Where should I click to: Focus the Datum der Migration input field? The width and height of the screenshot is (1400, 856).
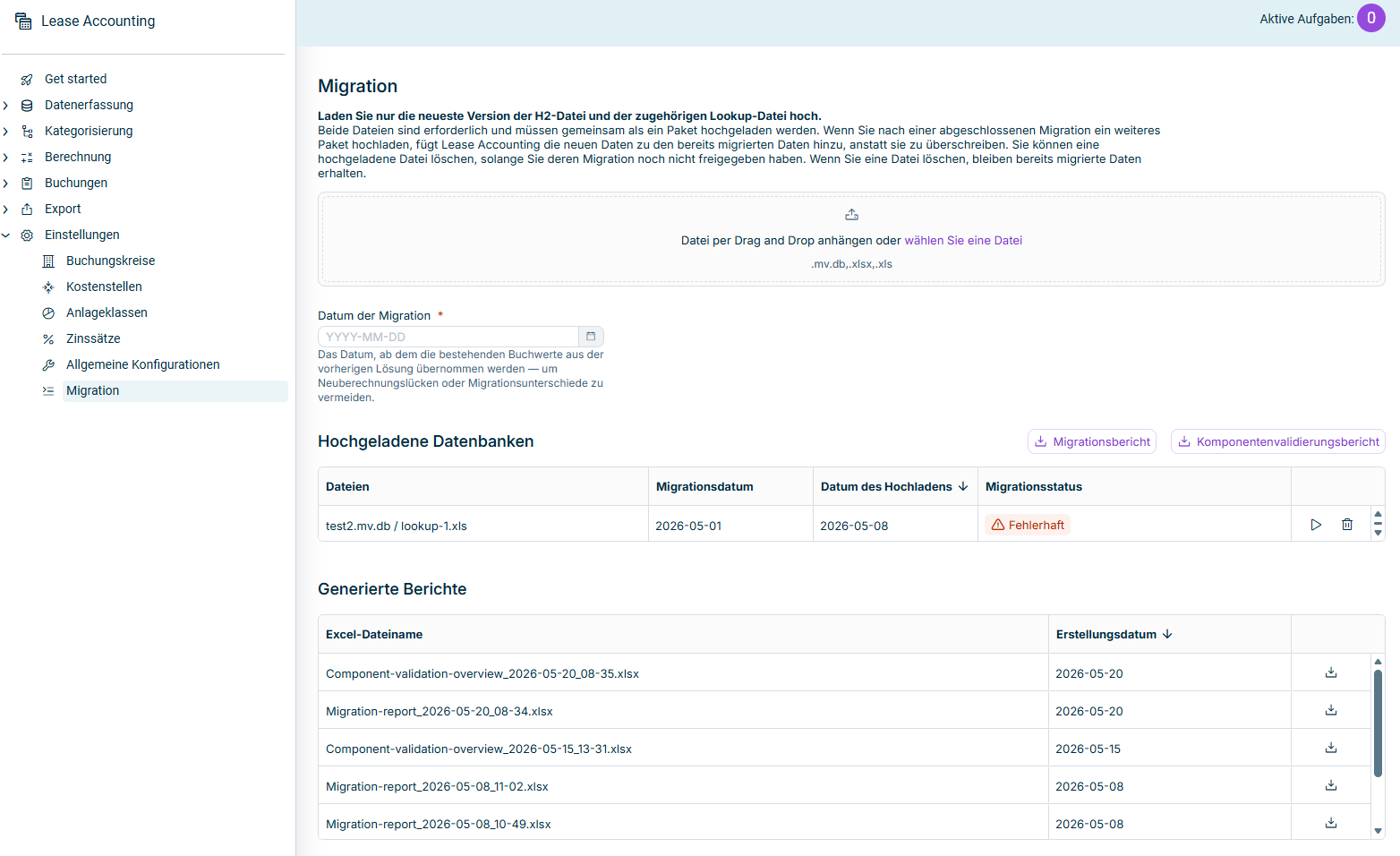coord(448,337)
